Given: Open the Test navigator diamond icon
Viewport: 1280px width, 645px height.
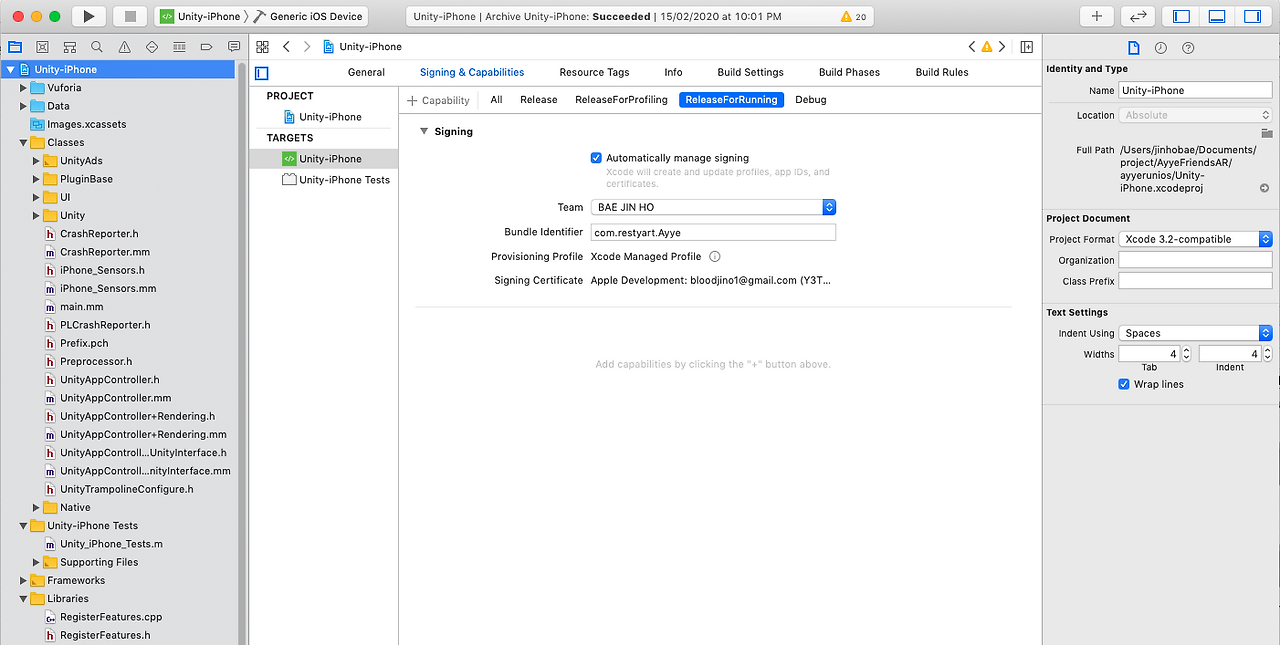Looking at the screenshot, I should pos(151,47).
